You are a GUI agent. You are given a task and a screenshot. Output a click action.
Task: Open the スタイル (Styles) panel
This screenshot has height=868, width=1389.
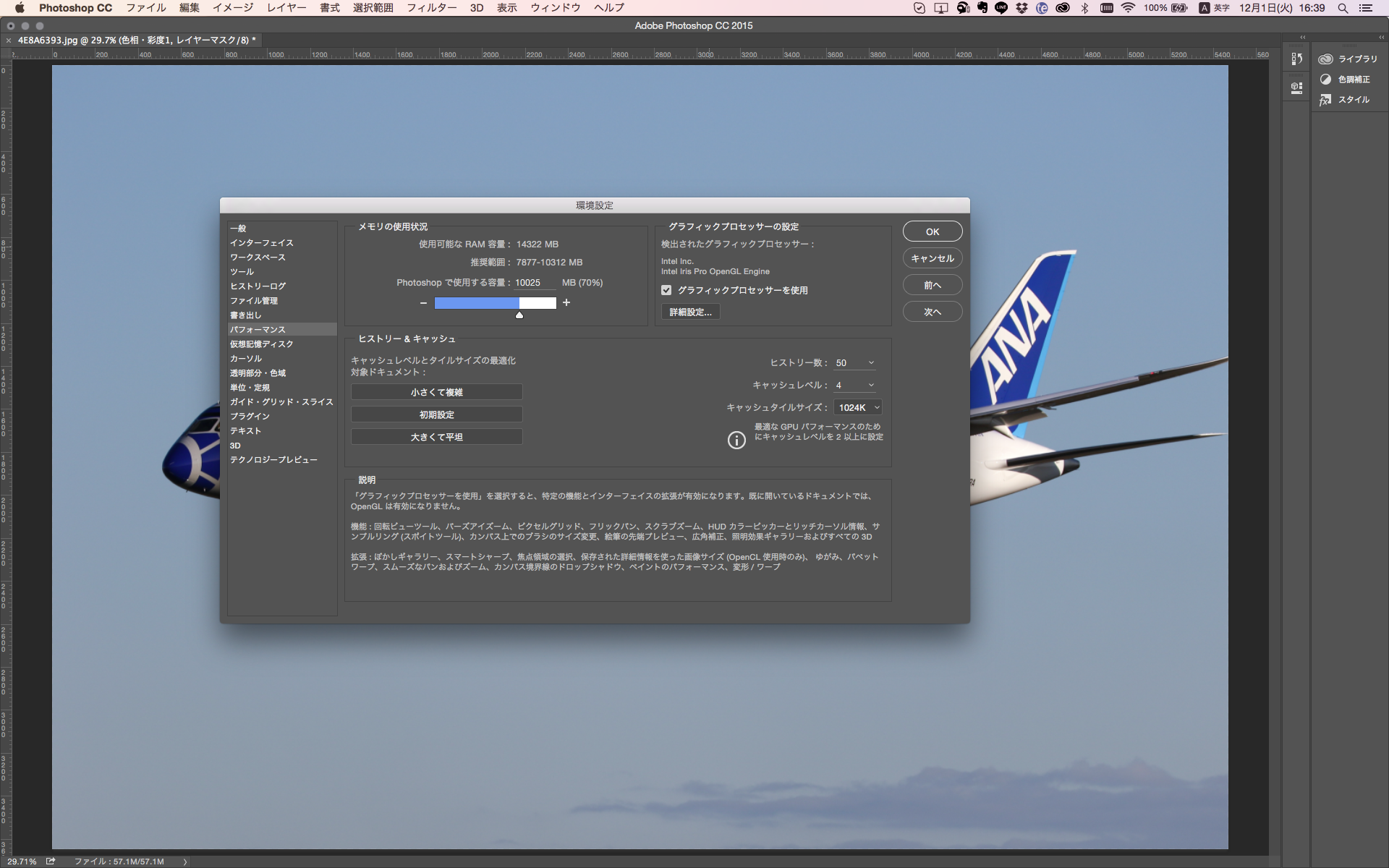point(1345,100)
